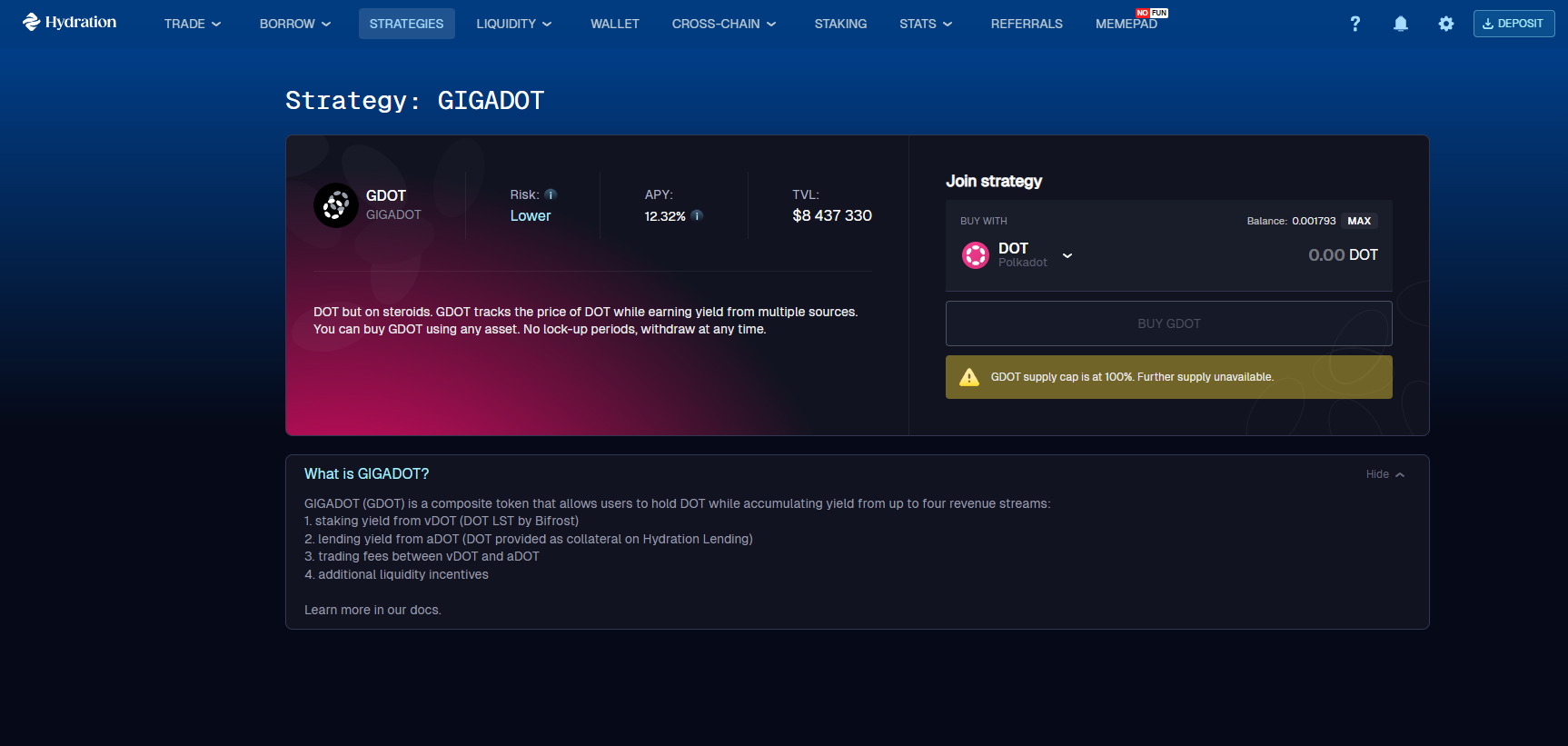Image resolution: width=1568 pixels, height=746 pixels.
Task: Open the Stats dropdown menu
Action: [x=926, y=24]
